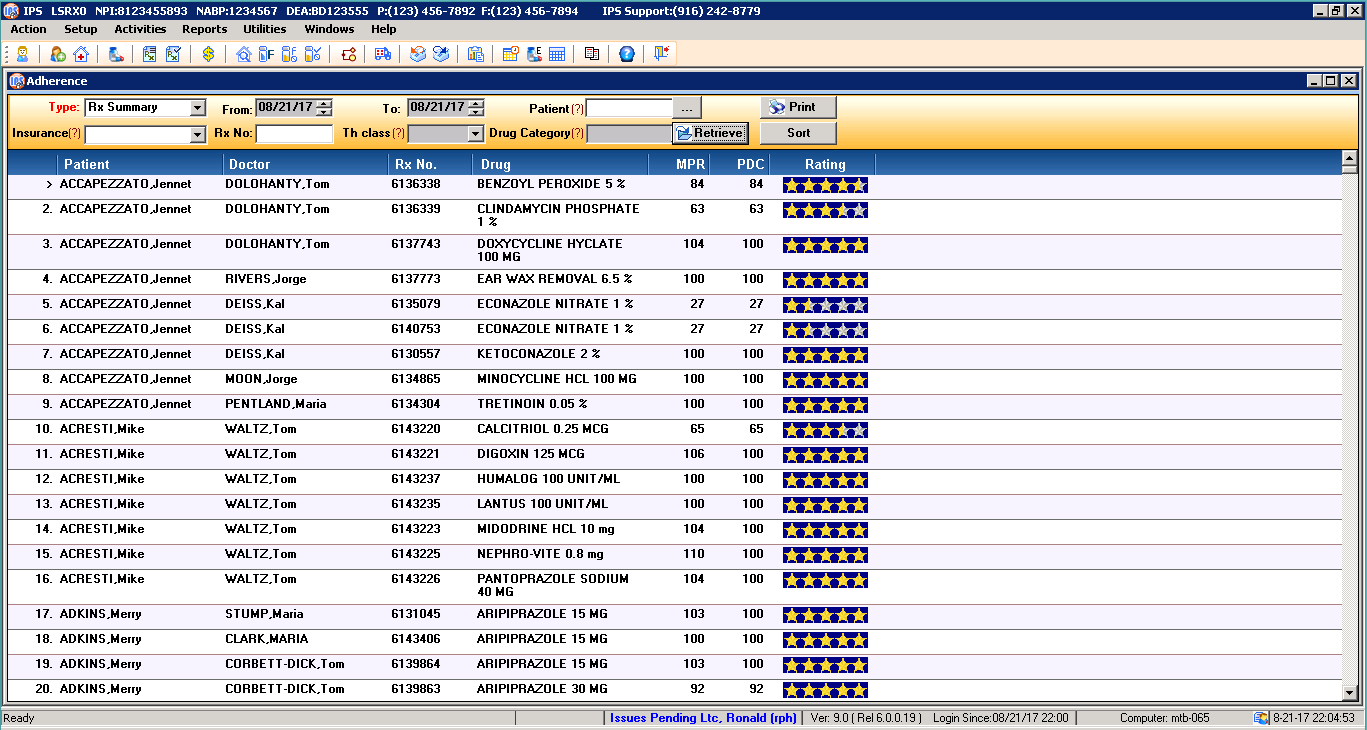Click the drug bottle toolbar icon

(117, 54)
